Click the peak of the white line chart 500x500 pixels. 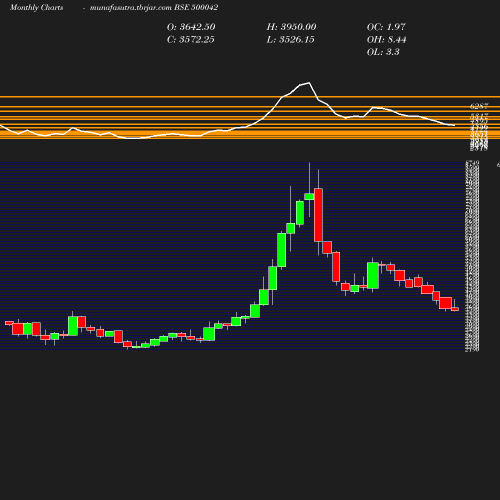[309, 83]
